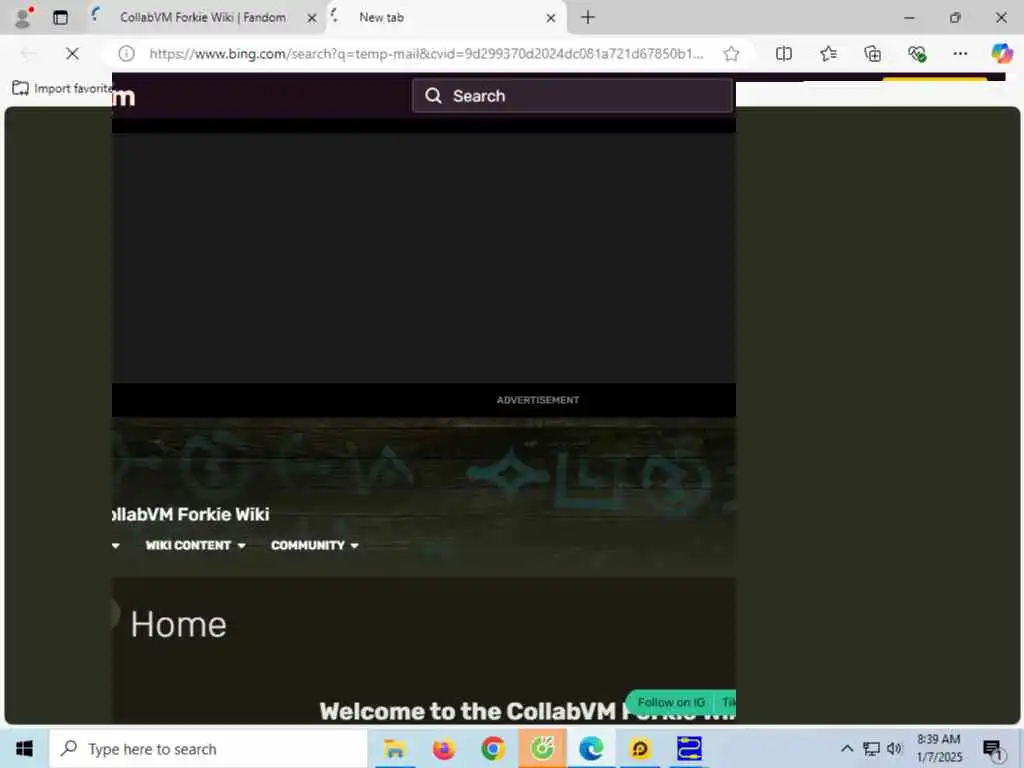Stop loading the page
This screenshot has height=768, width=1024.
[72, 54]
